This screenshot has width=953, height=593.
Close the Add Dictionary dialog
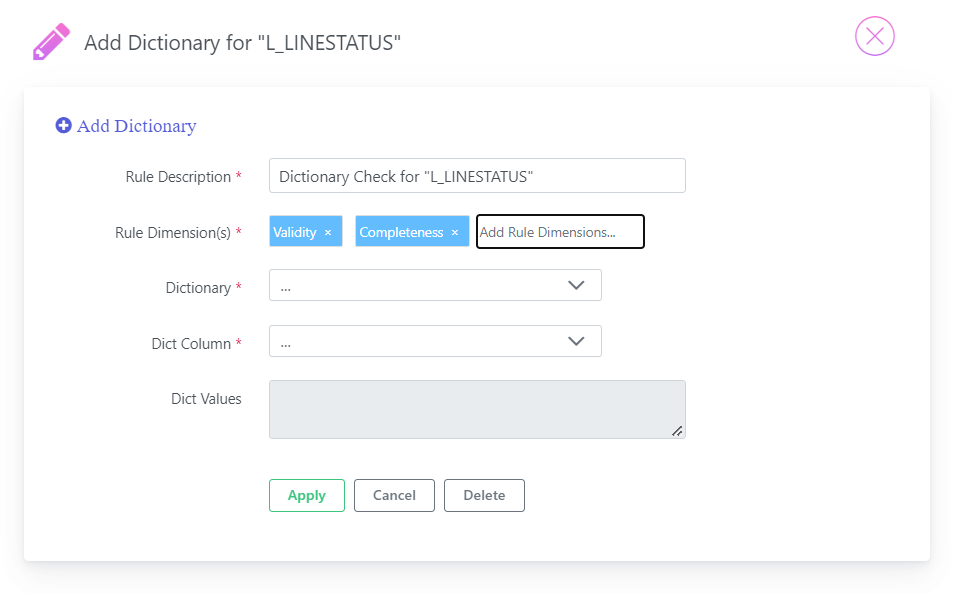coord(875,36)
